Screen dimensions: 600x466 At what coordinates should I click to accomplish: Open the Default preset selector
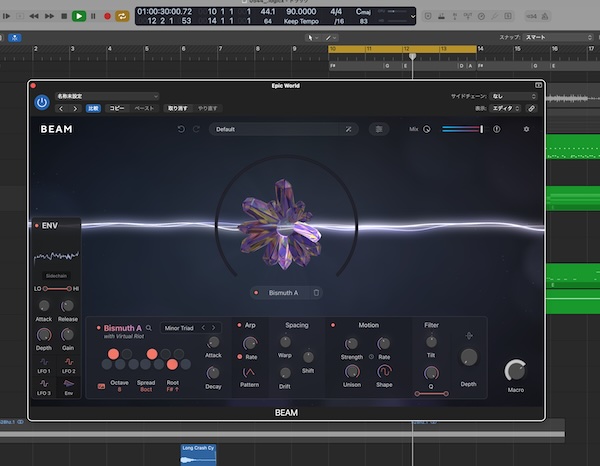pos(276,129)
